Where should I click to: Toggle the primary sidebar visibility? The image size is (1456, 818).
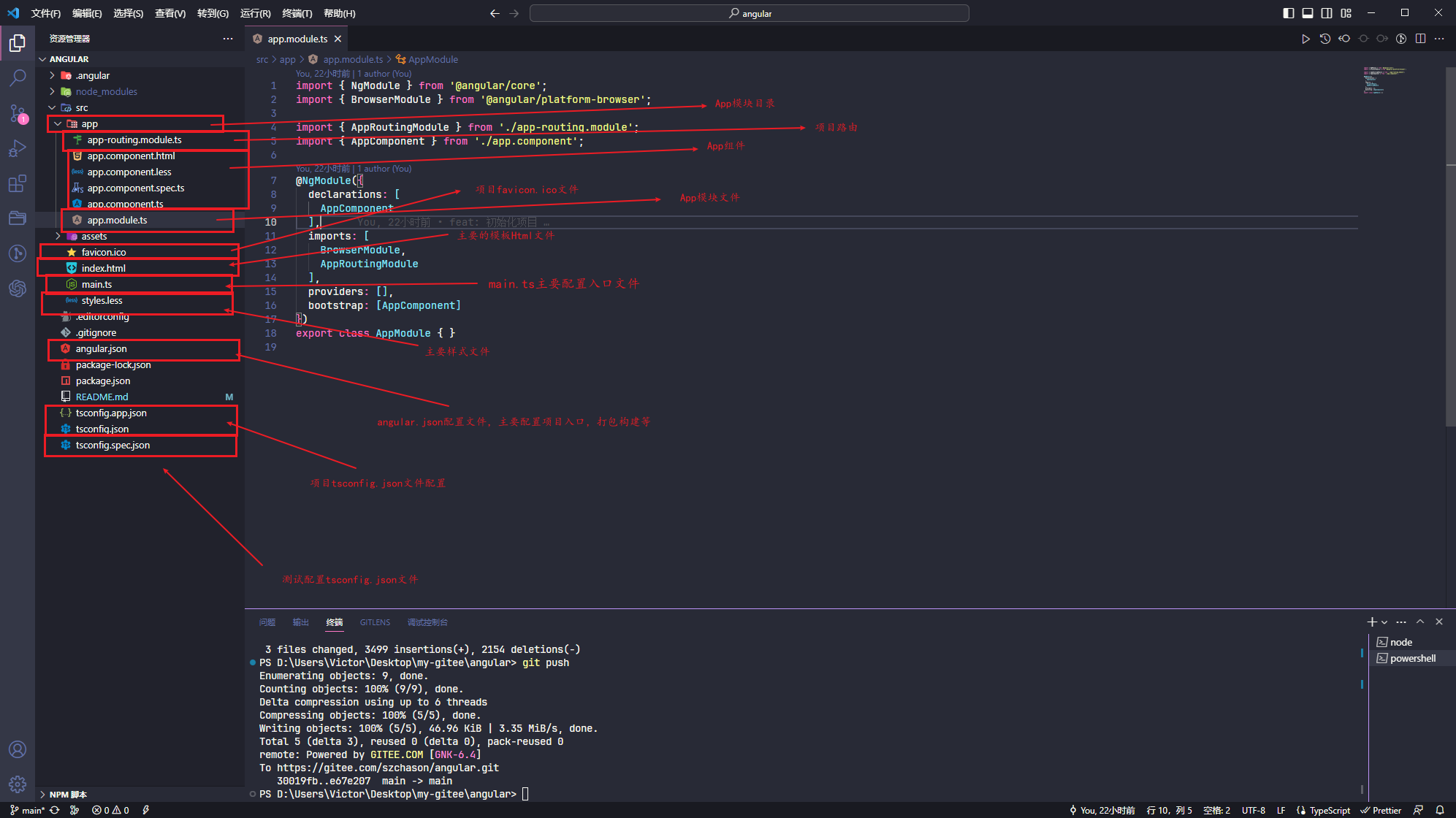(1289, 13)
